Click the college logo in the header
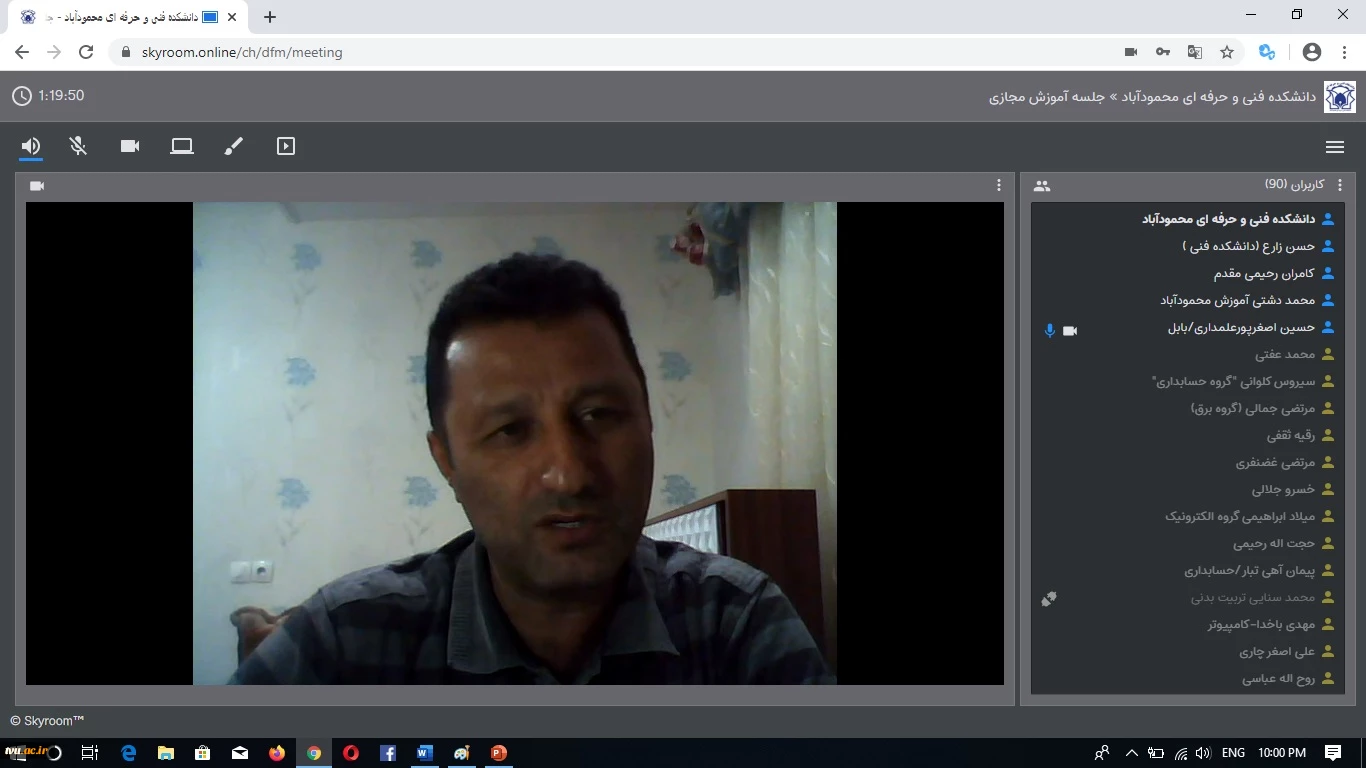This screenshot has width=1366, height=768. (1340, 97)
